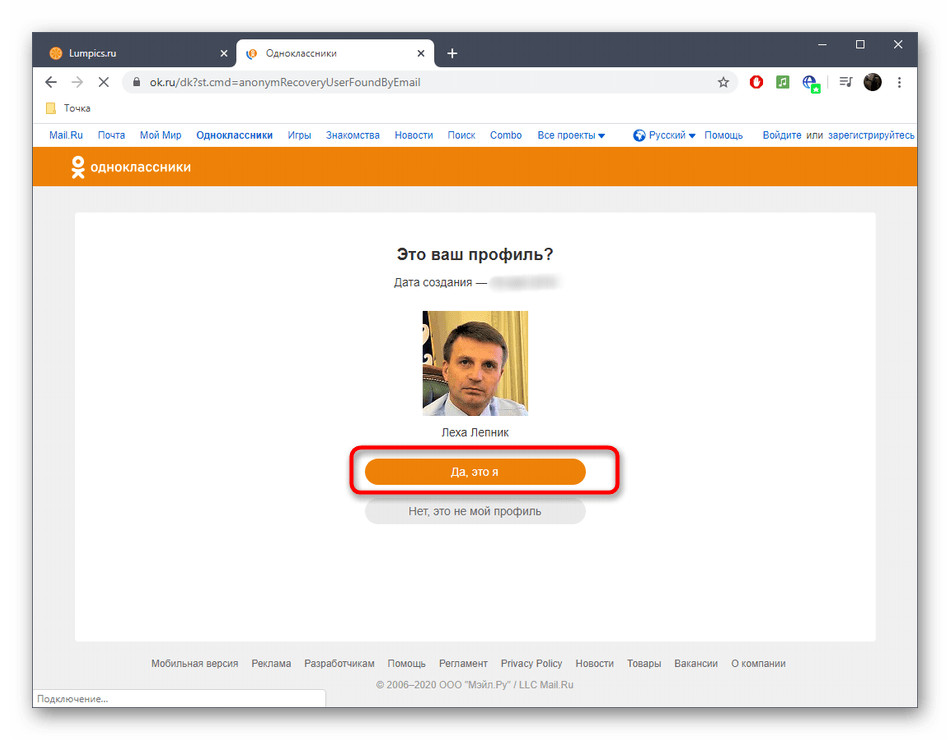Open the Privacy Policy footer link
Screen dimensions: 950x740
(x=531, y=663)
